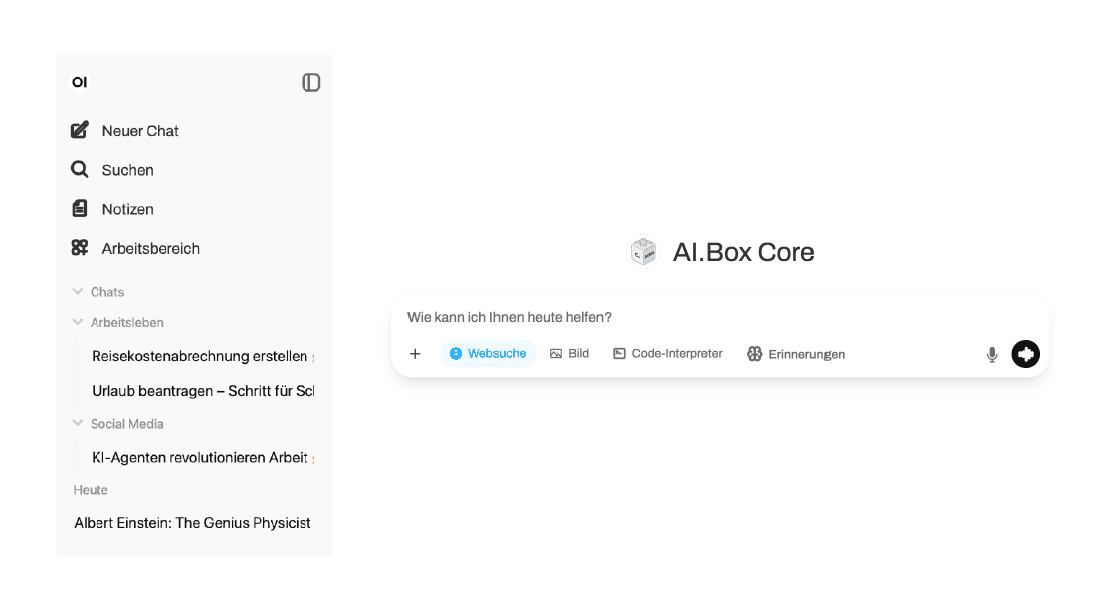Enable the Code-Interpreter toggle
The width and height of the screenshot is (1110, 610).
pyautogui.click(x=667, y=354)
